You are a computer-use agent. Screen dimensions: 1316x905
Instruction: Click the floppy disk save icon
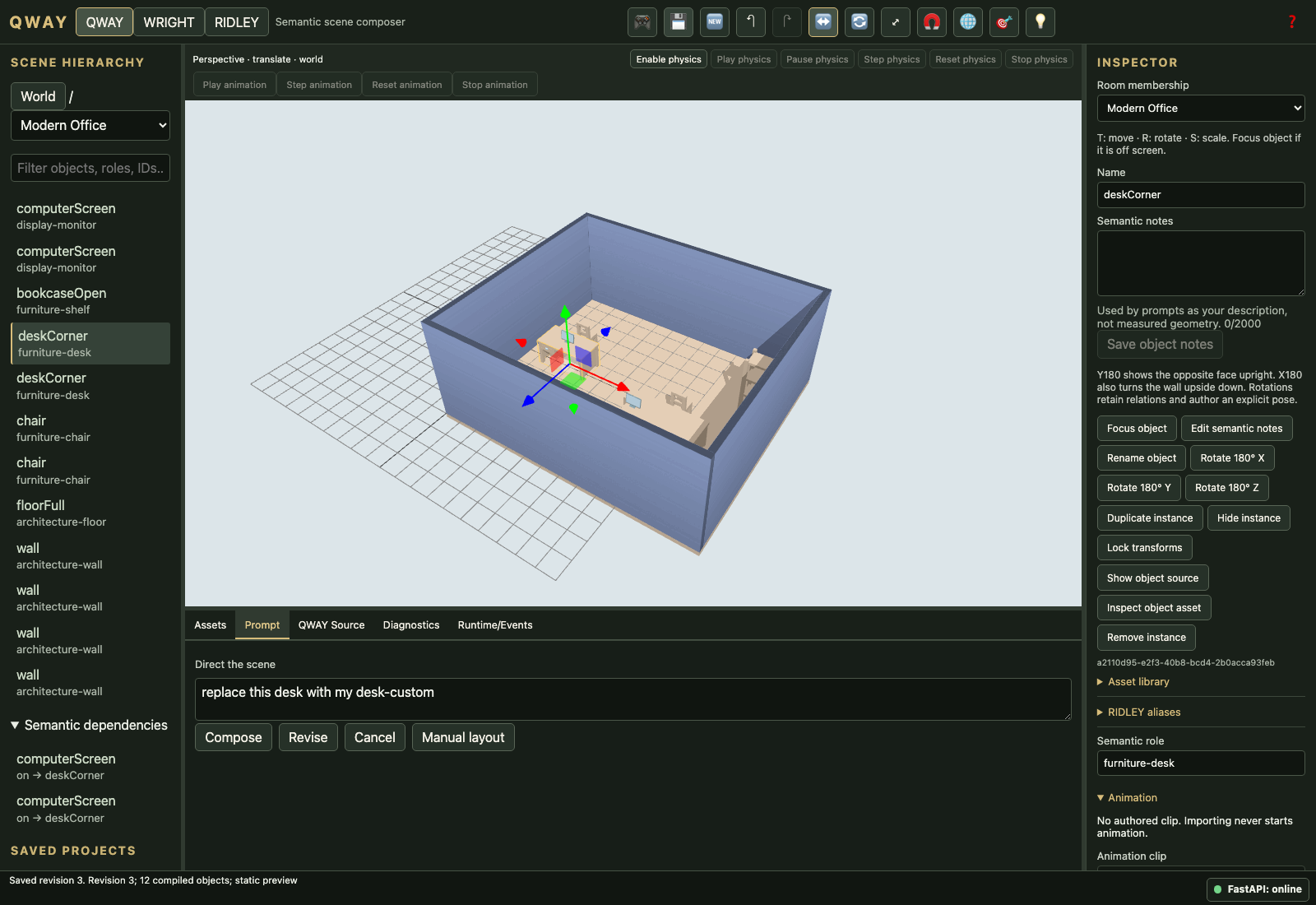[x=679, y=22]
